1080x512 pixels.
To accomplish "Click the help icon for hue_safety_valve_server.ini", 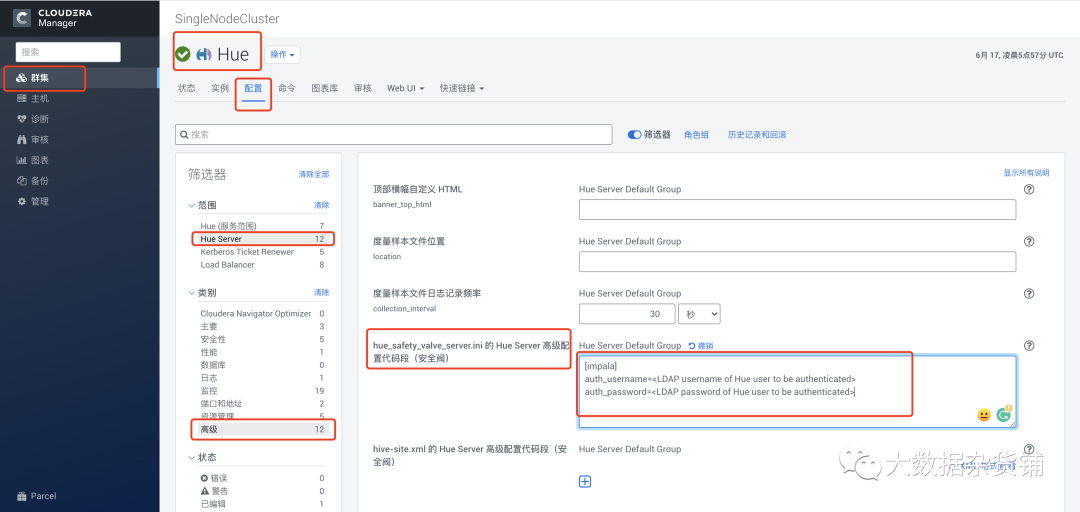I will 1029,346.
